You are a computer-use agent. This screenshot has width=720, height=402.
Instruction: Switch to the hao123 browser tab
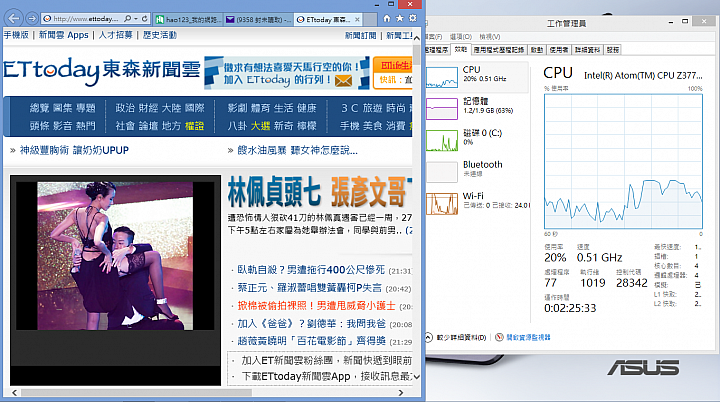[188, 19]
